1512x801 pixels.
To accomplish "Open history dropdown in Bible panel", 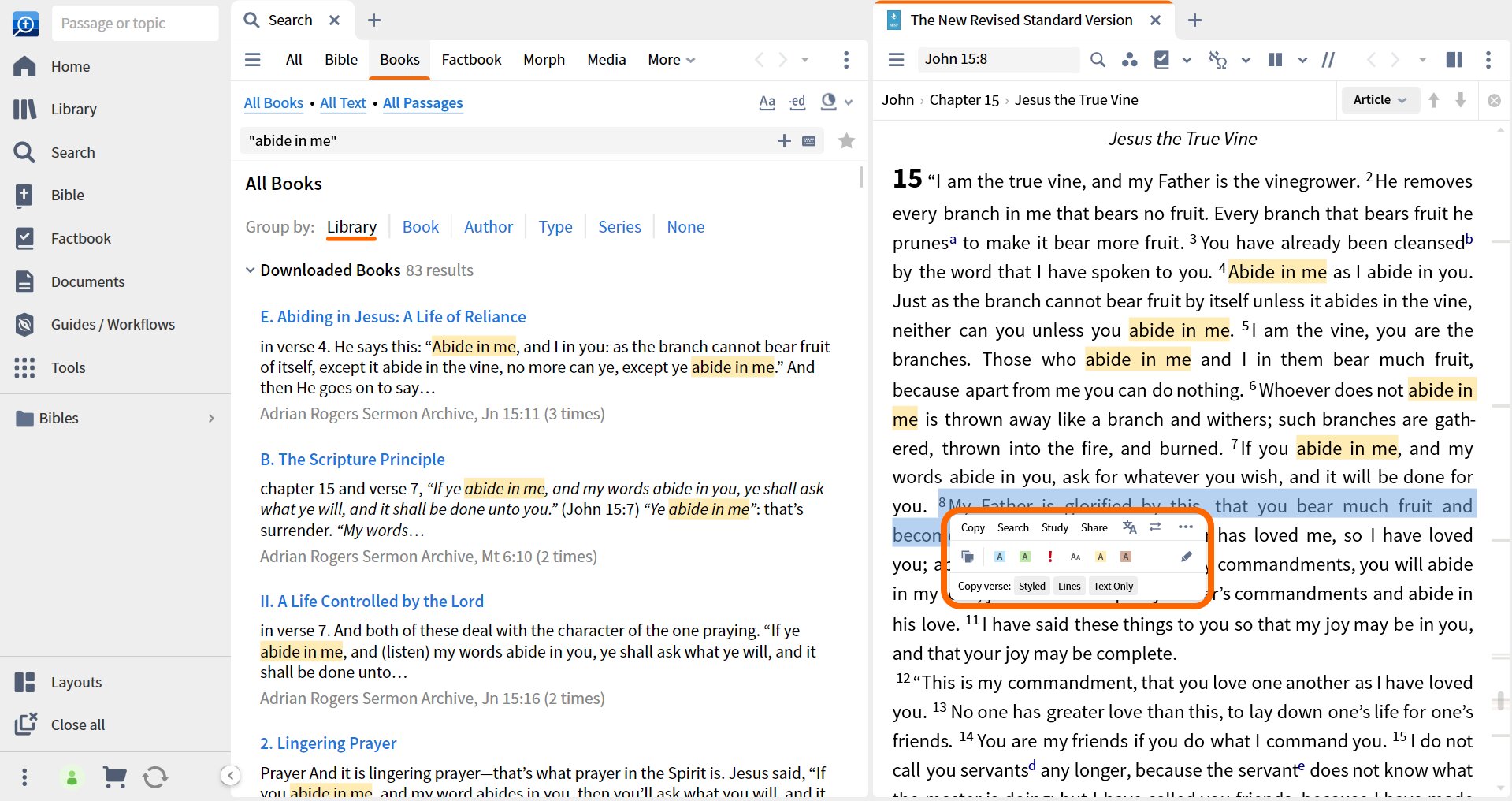I will pyautogui.click(x=1422, y=60).
